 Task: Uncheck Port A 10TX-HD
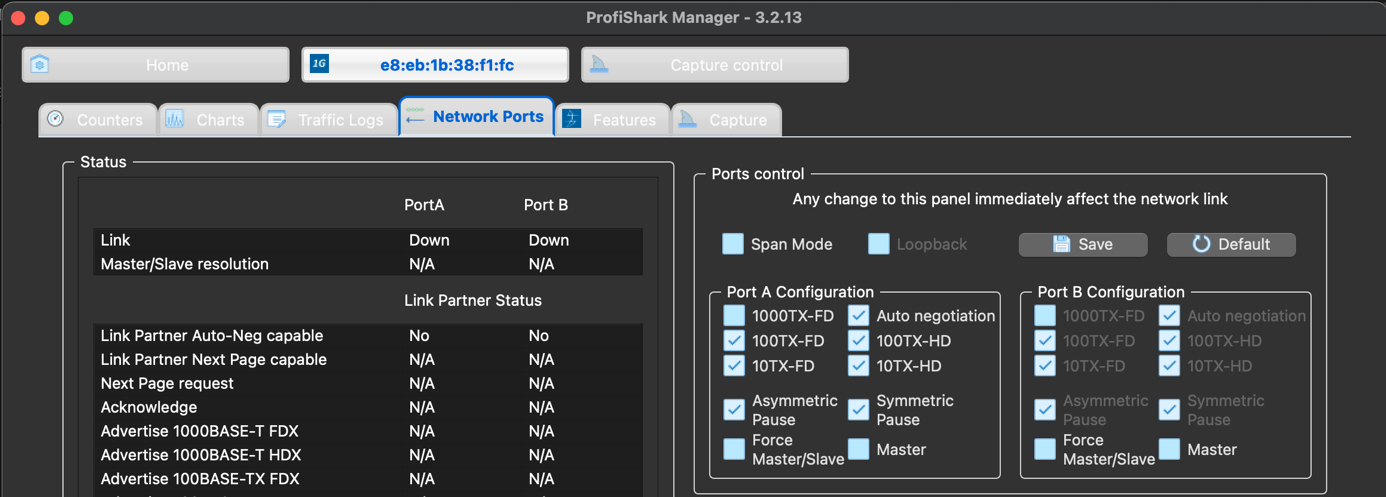[859, 366]
